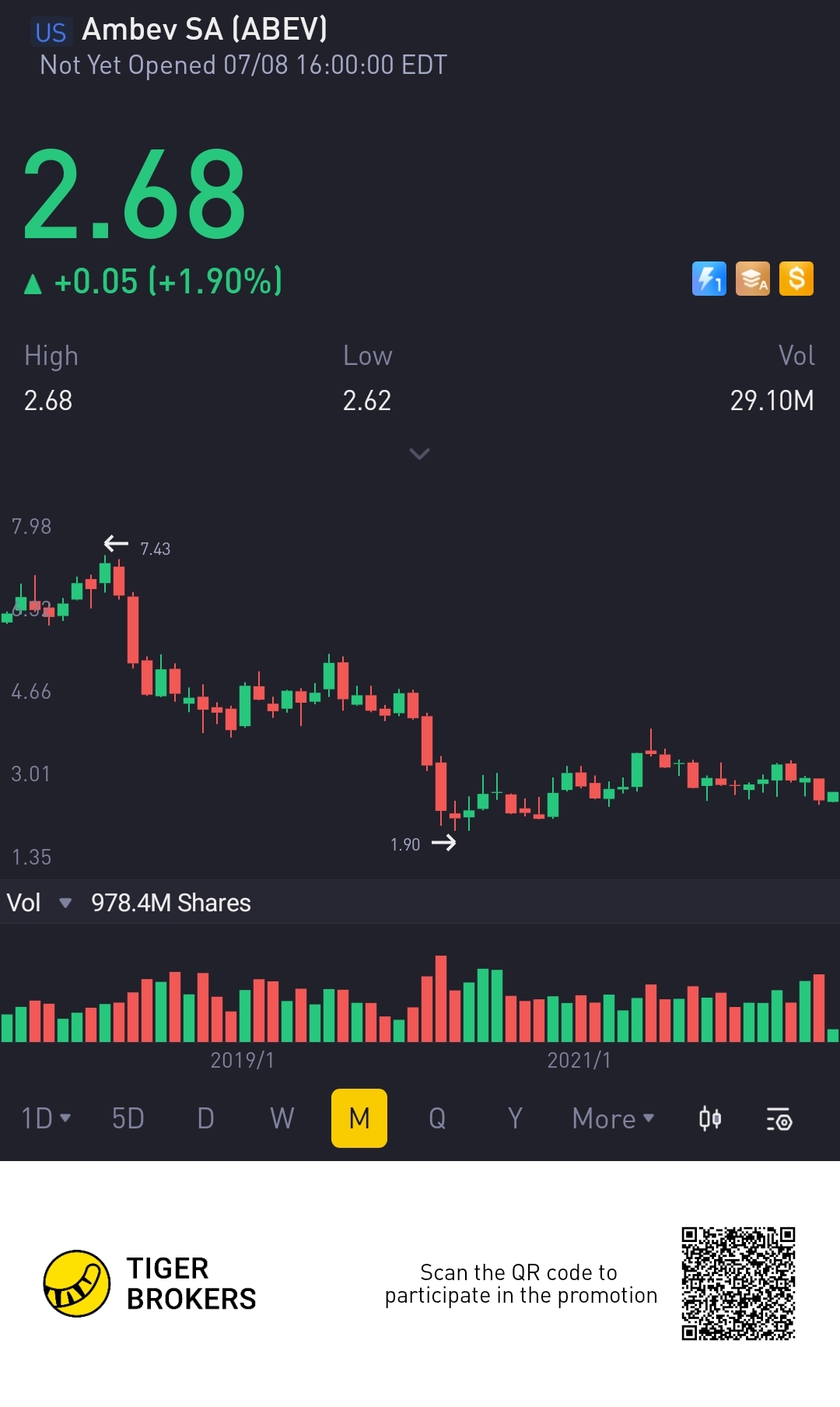Tap the orange stacked coins badge icon
This screenshot has width=840, height=1407.
(x=752, y=279)
